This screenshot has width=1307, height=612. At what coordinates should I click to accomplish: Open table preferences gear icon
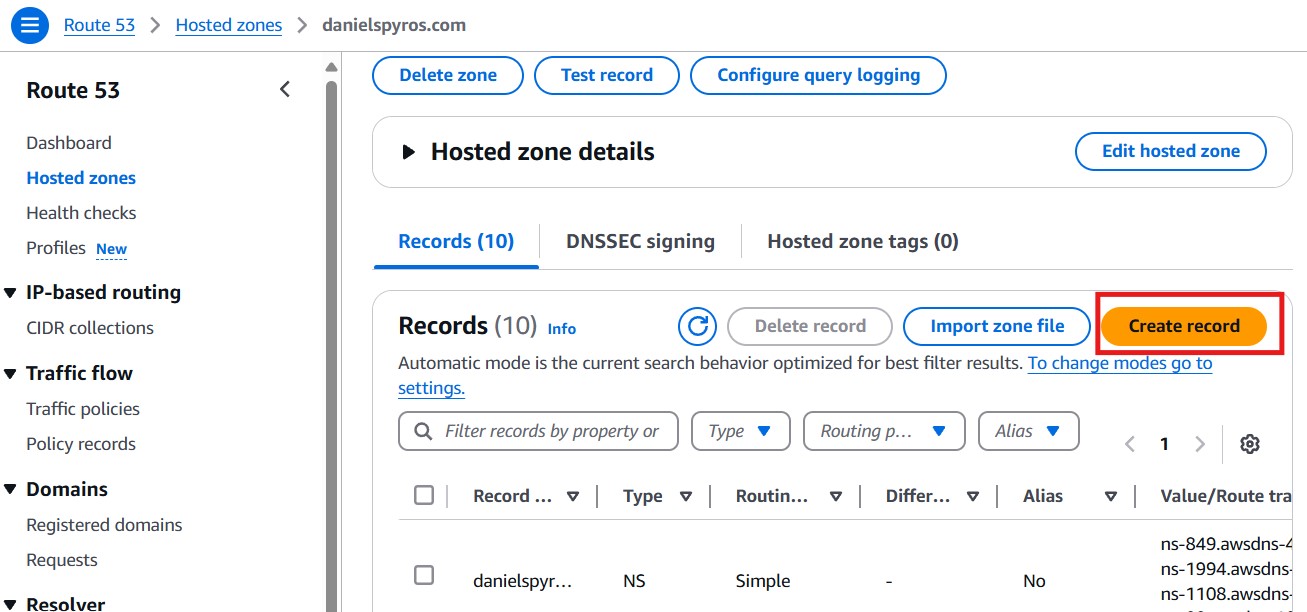tap(1249, 444)
